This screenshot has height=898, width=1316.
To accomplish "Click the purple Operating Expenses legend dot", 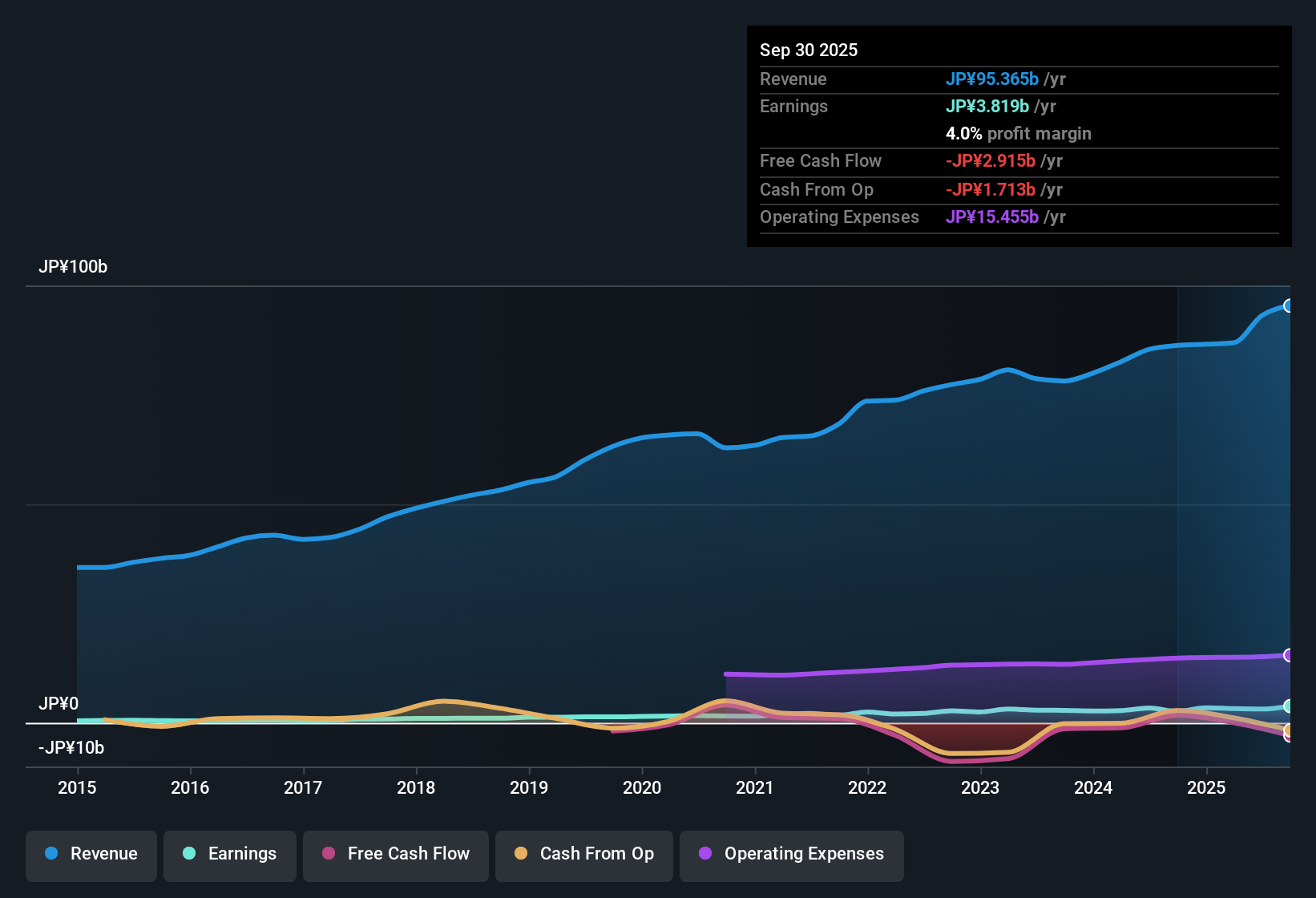I will 704,854.
